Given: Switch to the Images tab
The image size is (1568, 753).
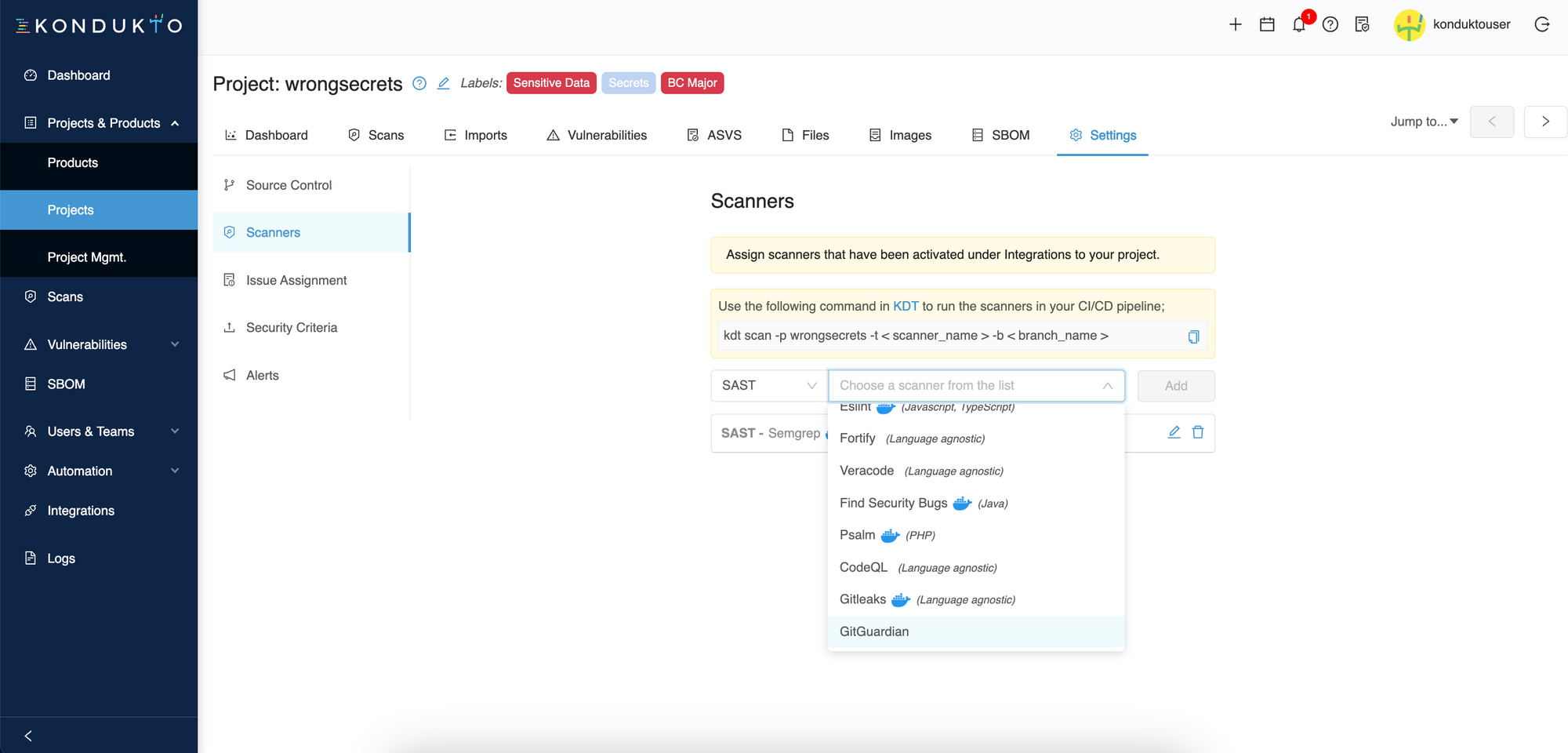Looking at the screenshot, I should [900, 135].
